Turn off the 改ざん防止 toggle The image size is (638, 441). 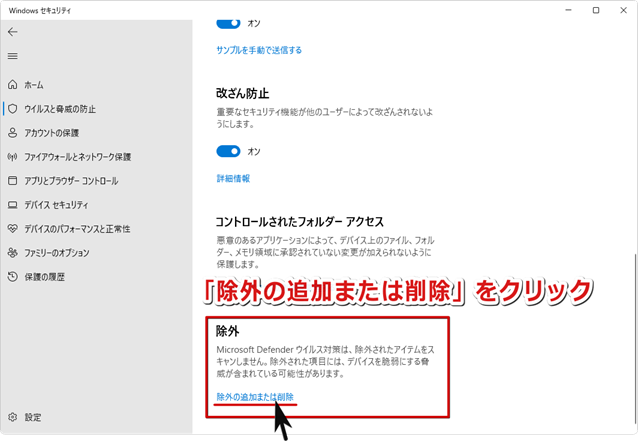coord(228,151)
